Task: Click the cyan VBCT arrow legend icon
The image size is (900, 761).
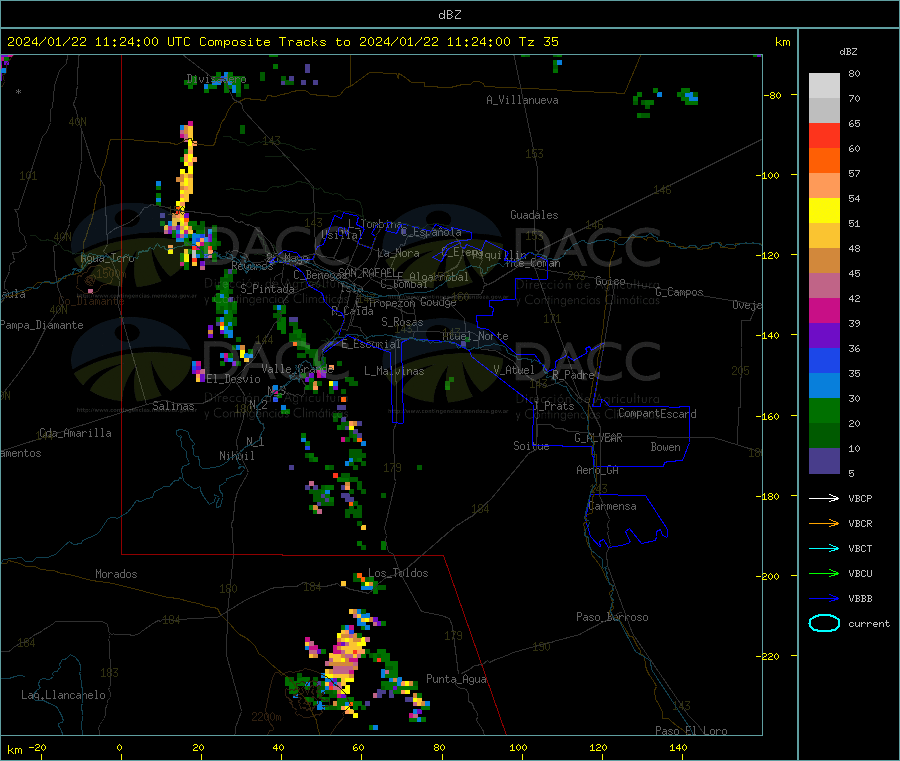Action: pos(824,548)
